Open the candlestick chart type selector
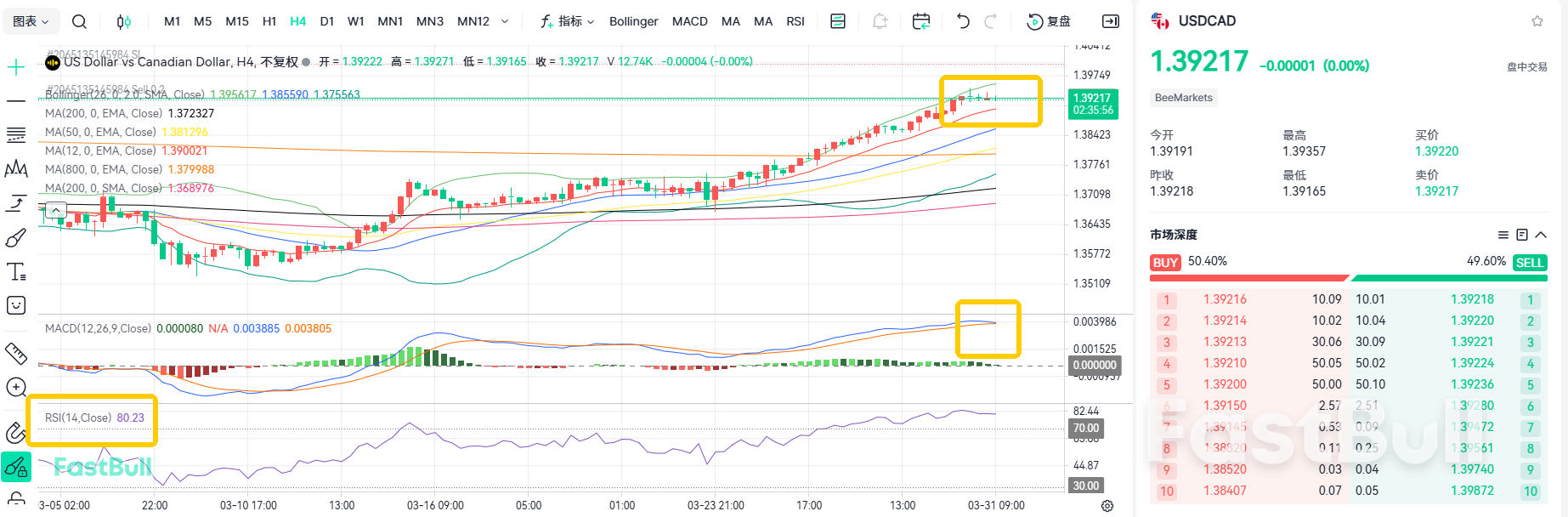This screenshot has height=517, width=1568. (x=124, y=21)
